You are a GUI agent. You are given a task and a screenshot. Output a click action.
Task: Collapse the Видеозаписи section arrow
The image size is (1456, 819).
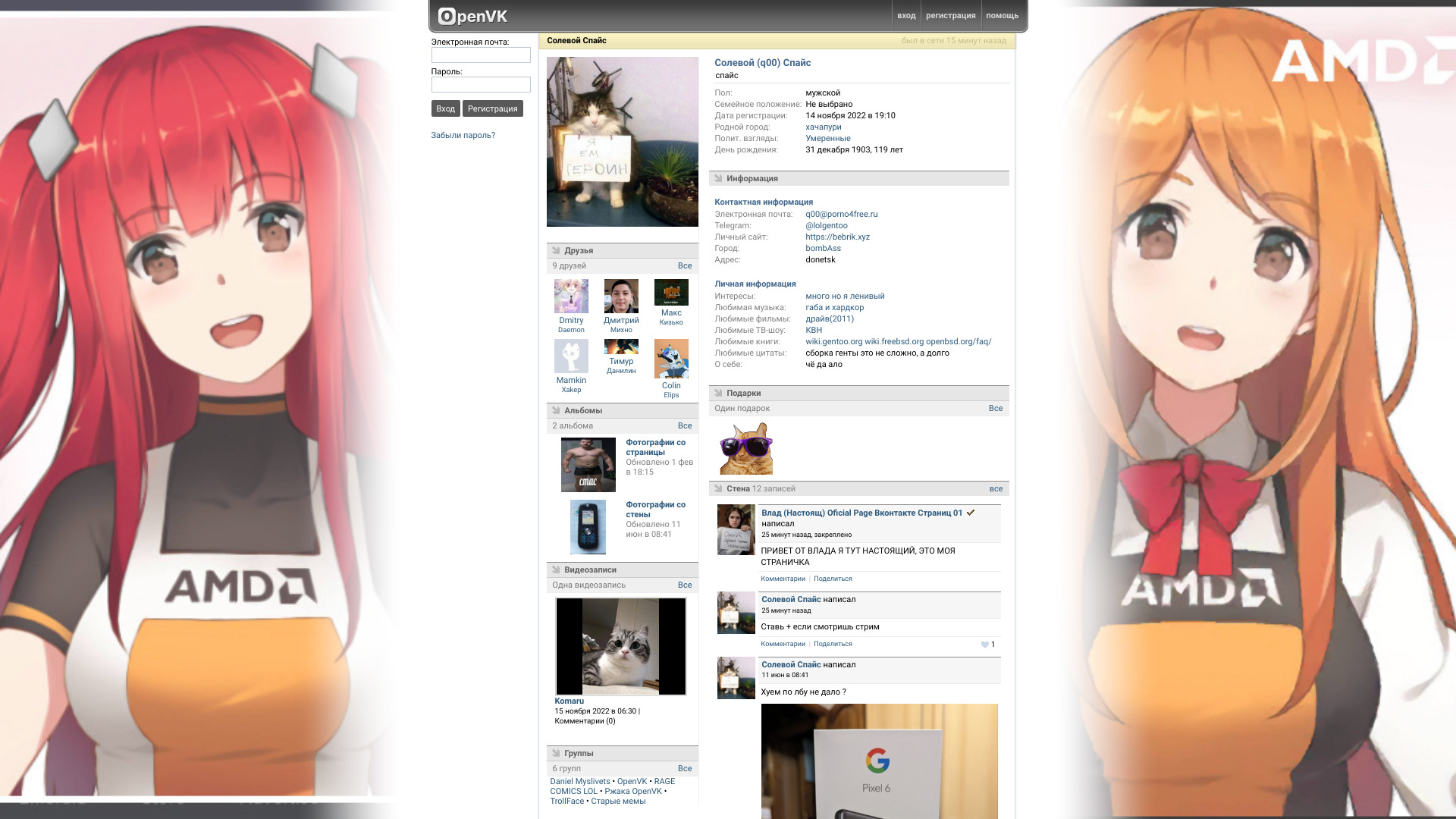click(556, 570)
